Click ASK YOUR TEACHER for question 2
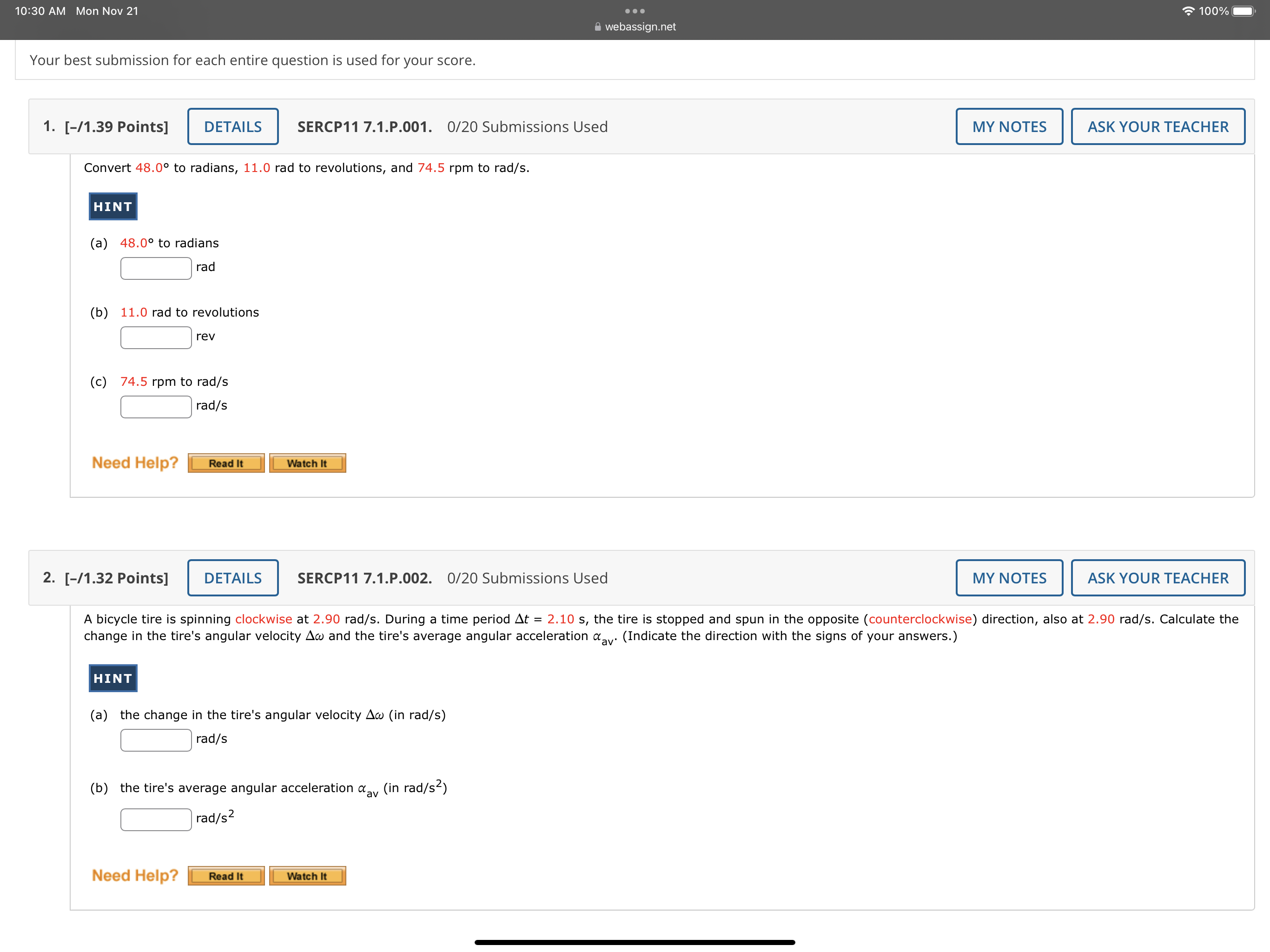Viewport: 1270px width, 952px height. 1158,578
